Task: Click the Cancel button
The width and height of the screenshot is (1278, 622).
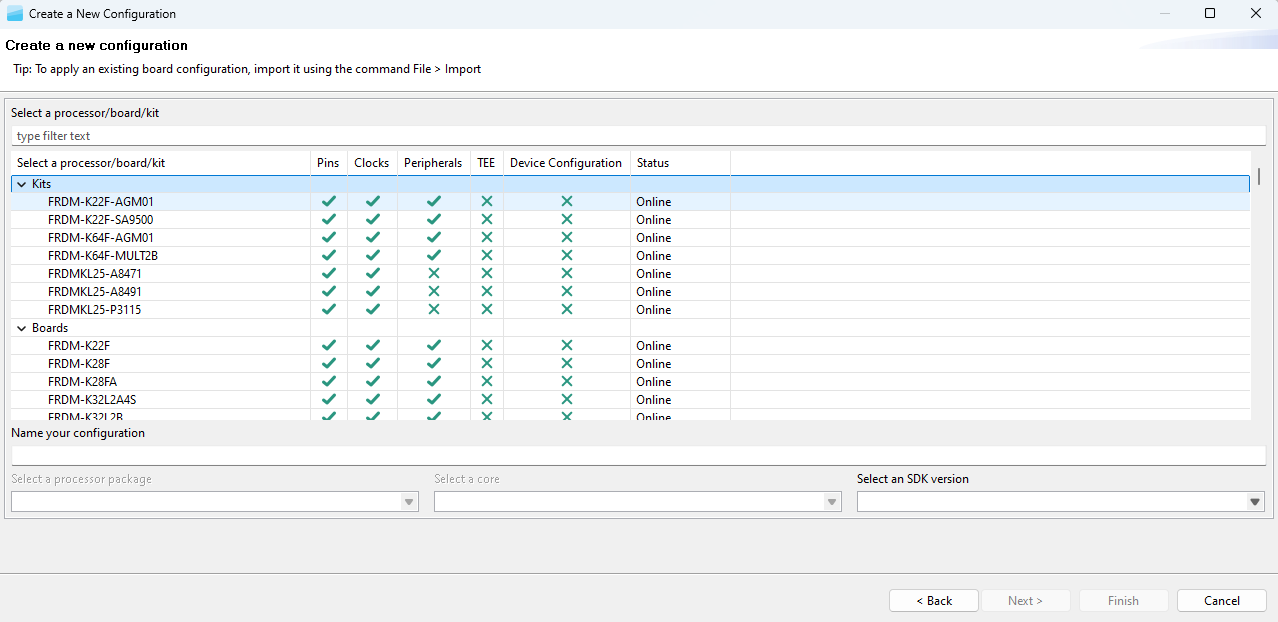Action: 1220,600
